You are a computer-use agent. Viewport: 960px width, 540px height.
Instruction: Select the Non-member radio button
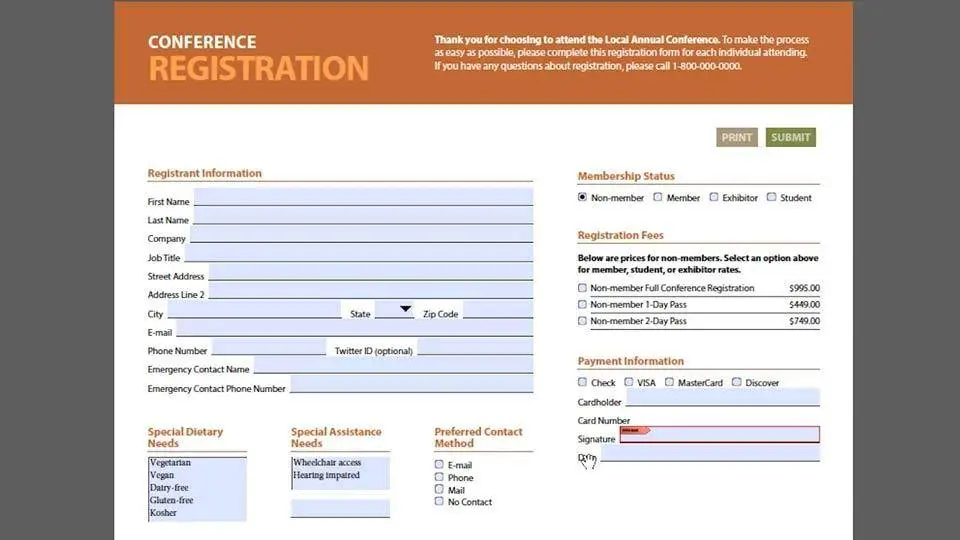click(583, 198)
